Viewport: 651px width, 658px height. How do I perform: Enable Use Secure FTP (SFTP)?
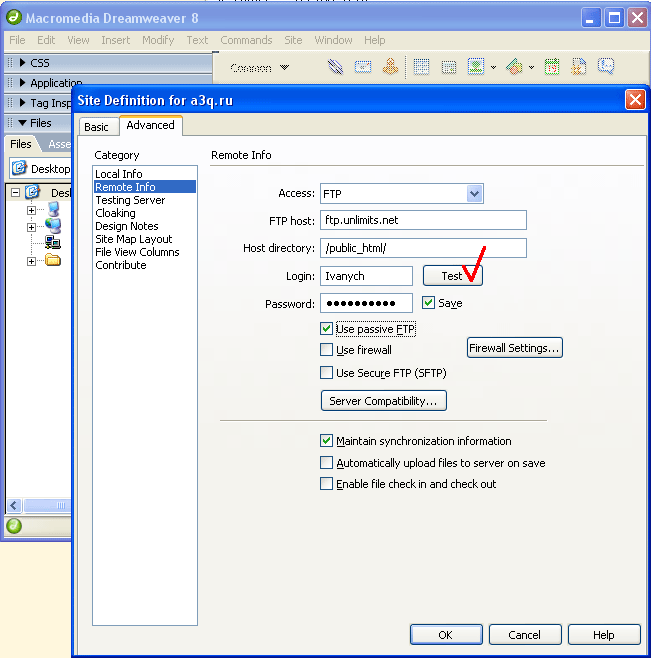(326, 373)
